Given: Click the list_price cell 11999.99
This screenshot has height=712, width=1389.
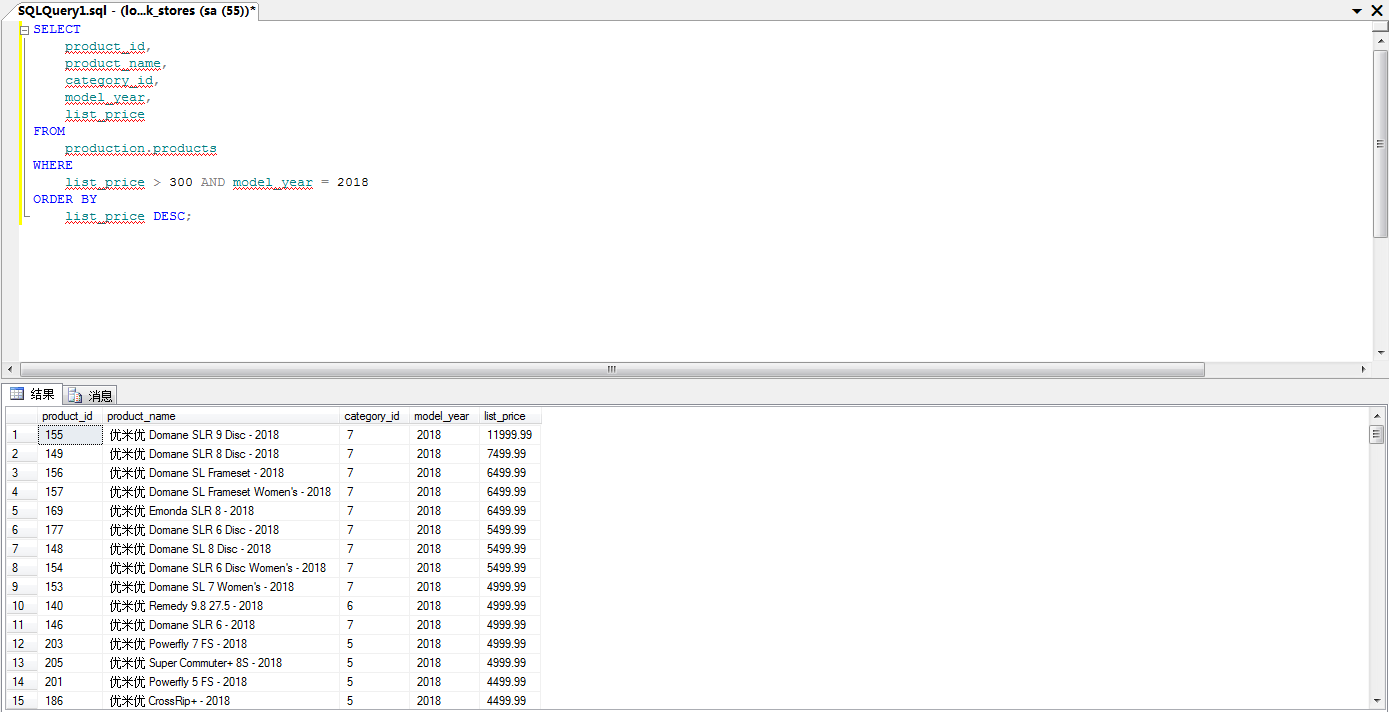Looking at the screenshot, I should pyautogui.click(x=510, y=435).
